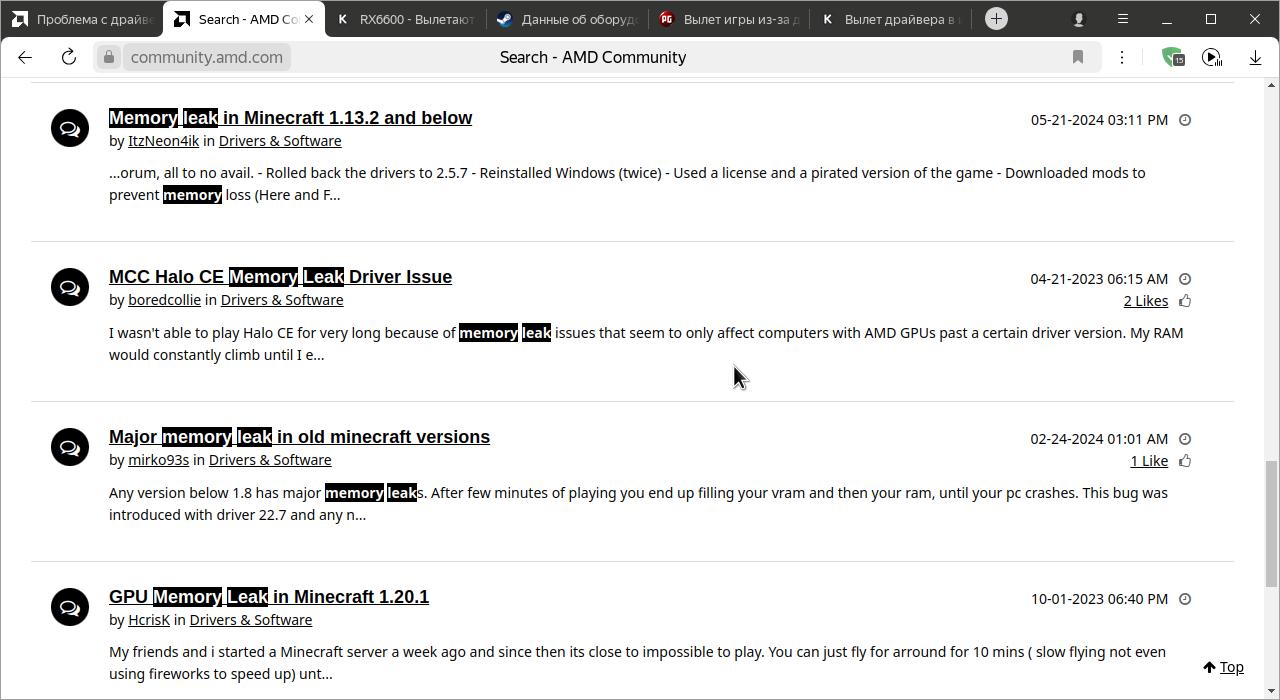Open the downloads arrow icon
The width and height of the screenshot is (1280, 700).
pos(1255,57)
